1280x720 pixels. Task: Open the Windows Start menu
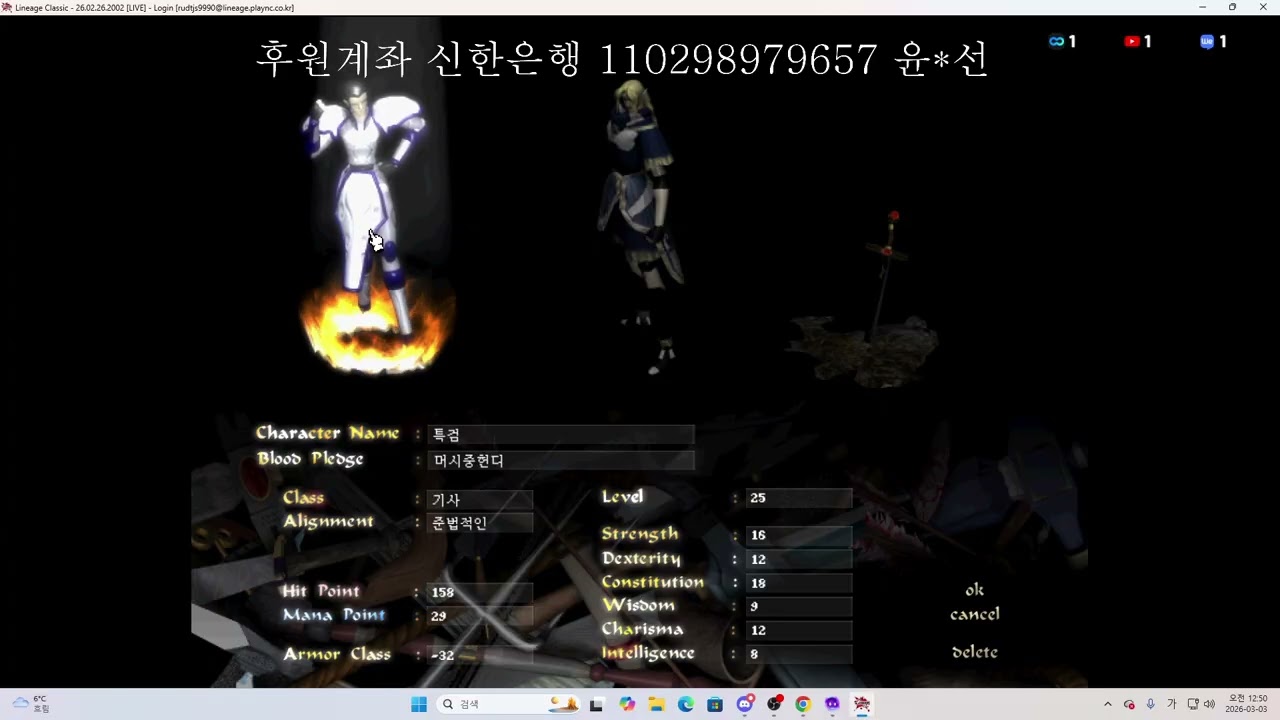pos(419,704)
